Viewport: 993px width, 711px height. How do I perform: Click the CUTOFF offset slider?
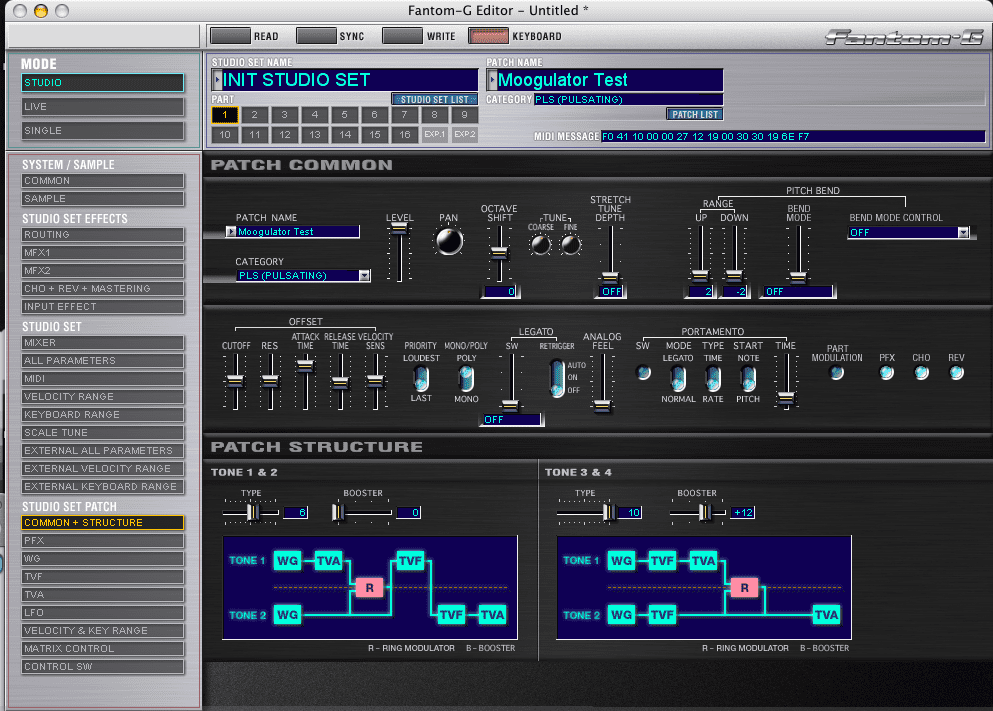click(x=235, y=381)
